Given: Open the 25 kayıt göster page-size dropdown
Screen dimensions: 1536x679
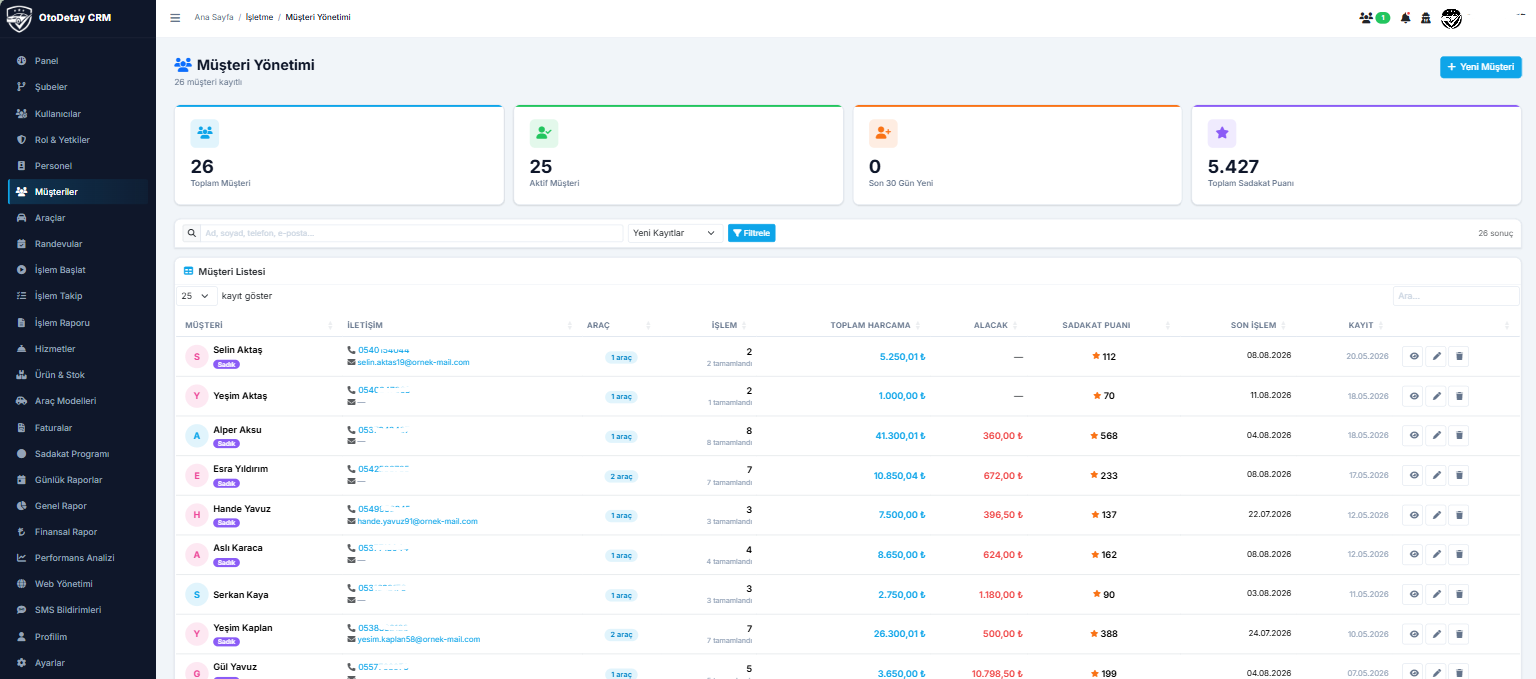Looking at the screenshot, I should pos(197,296).
